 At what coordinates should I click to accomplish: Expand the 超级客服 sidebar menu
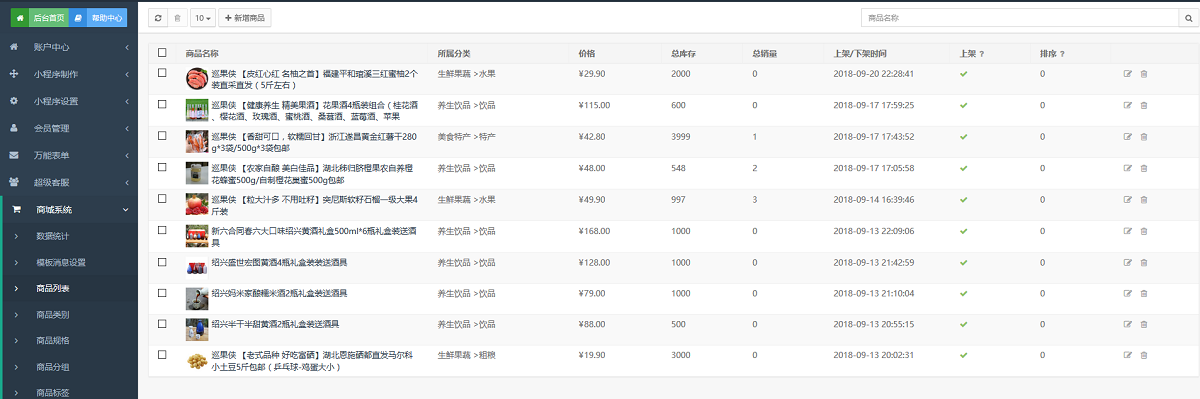69,182
